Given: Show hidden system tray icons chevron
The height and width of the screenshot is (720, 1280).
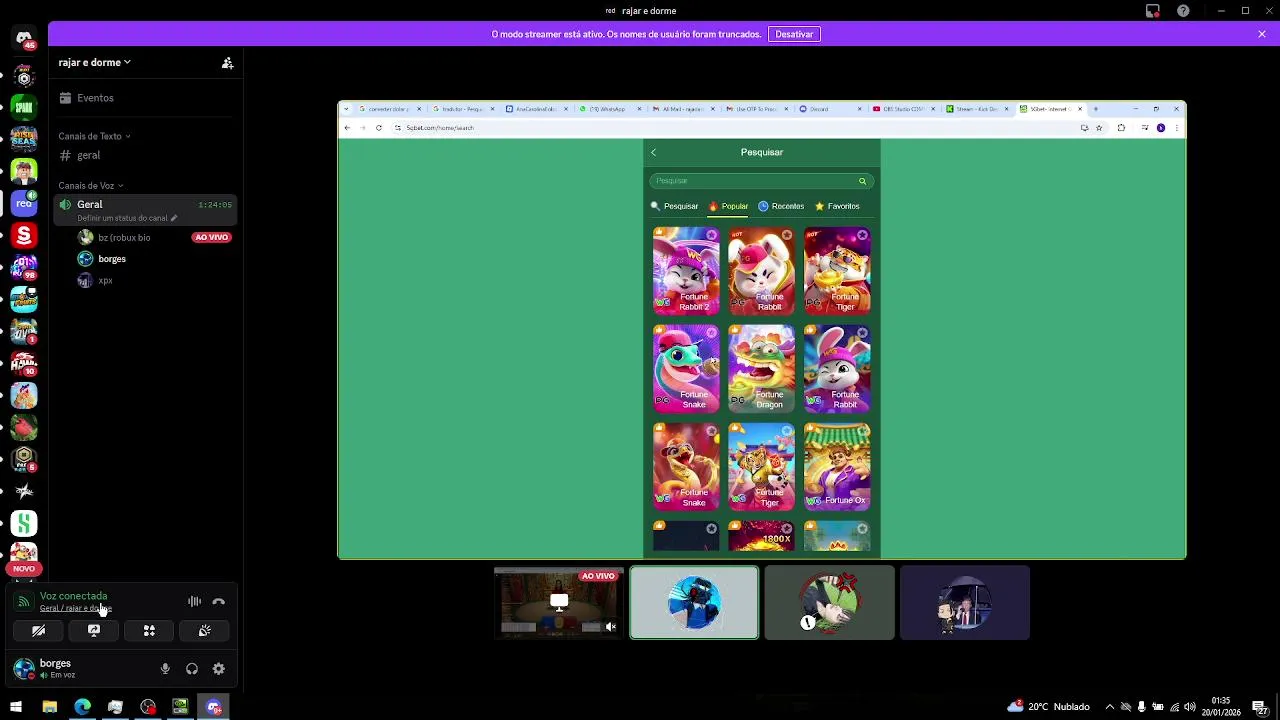Looking at the screenshot, I should click(x=1109, y=707).
